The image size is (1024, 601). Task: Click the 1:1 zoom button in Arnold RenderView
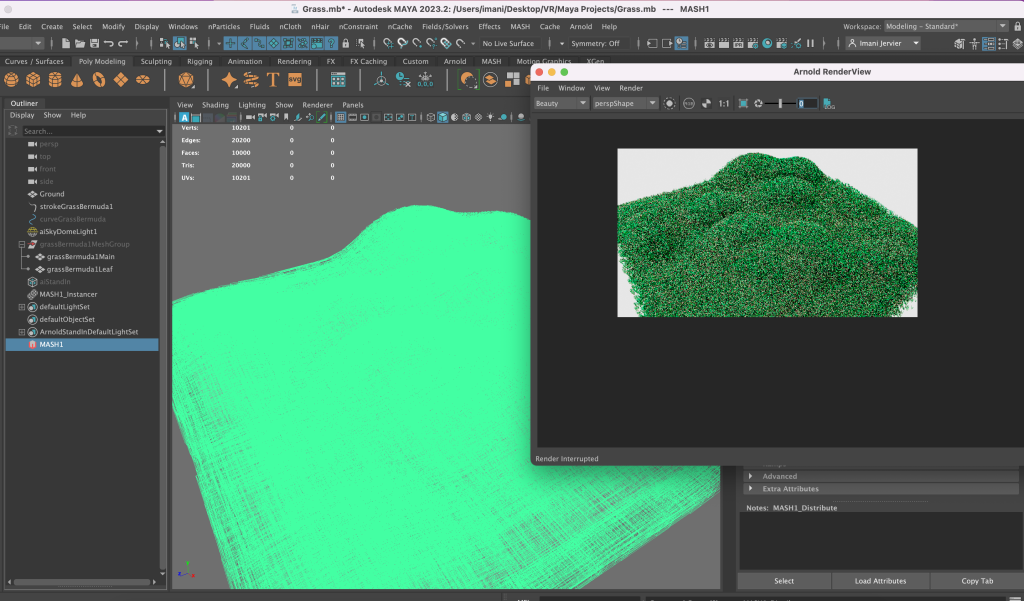pos(724,103)
